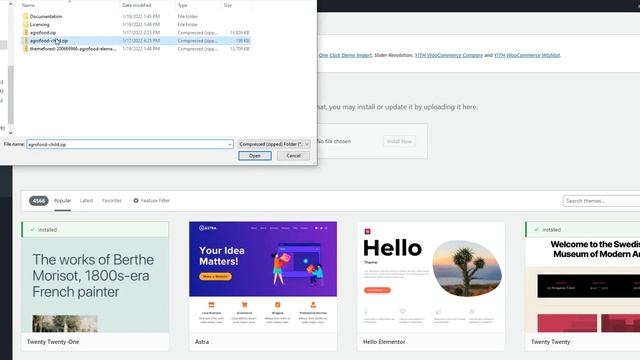Image resolution: width=640 pixels, height=360 pixels.
Task: Click the agrofood.zip archive icon
Action: coord(25,33)
